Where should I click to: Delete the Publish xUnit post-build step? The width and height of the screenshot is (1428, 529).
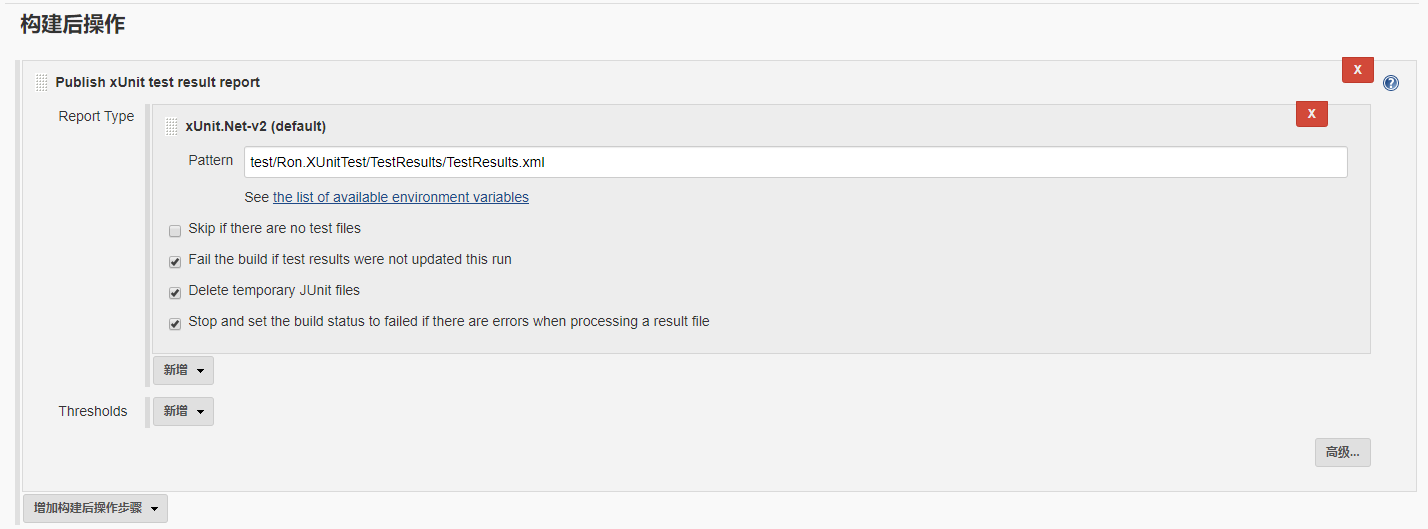(x=1357, y=70)
